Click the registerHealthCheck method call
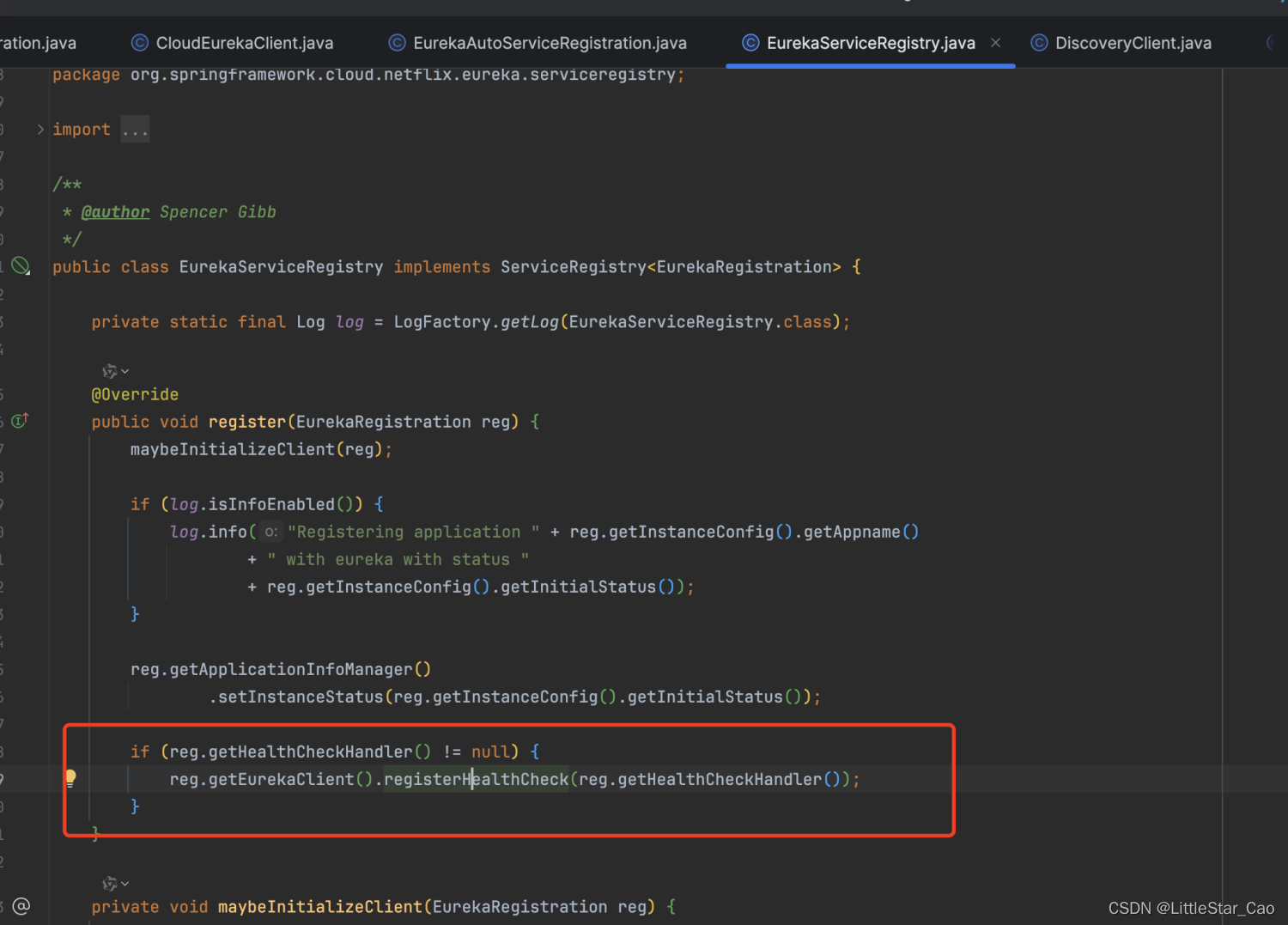 [476, 779]
